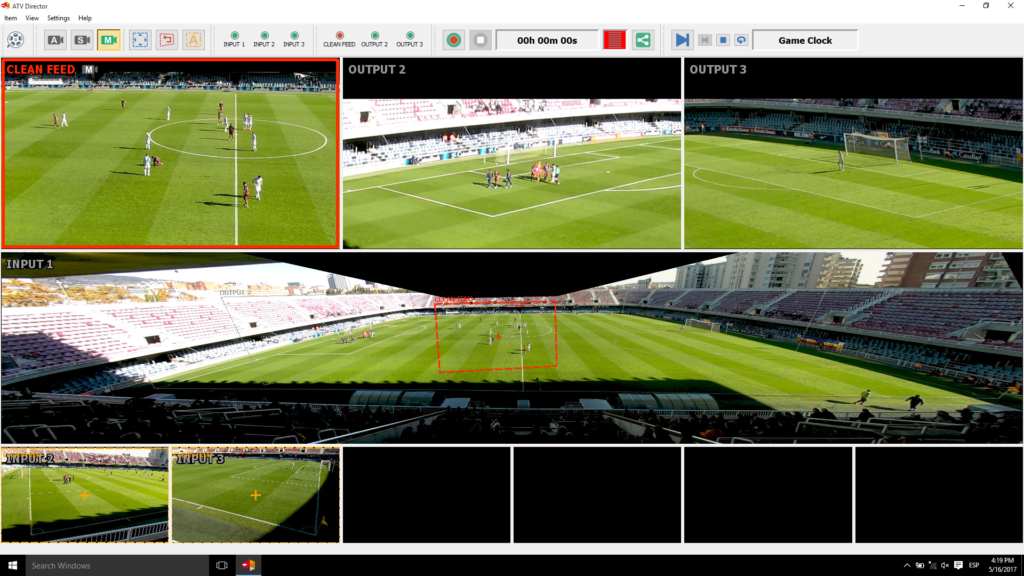Click the 00h 00m 00s recording timer

(547, 40)
